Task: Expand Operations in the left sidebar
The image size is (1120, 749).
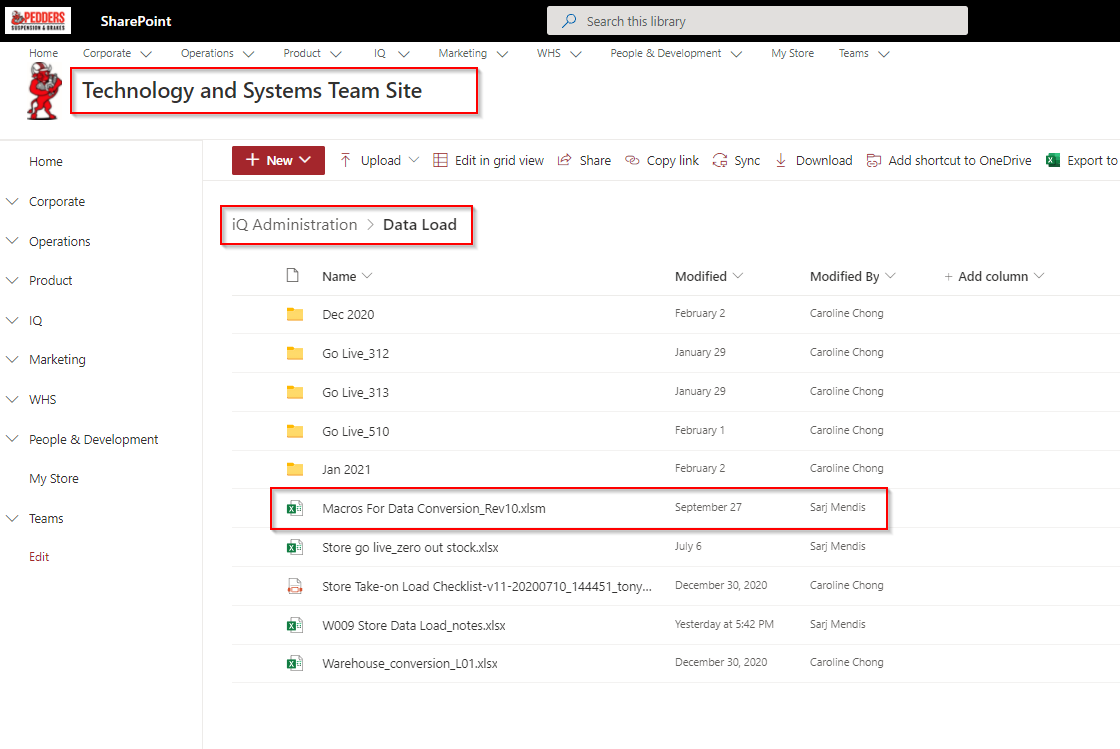Action: point(12,241)
